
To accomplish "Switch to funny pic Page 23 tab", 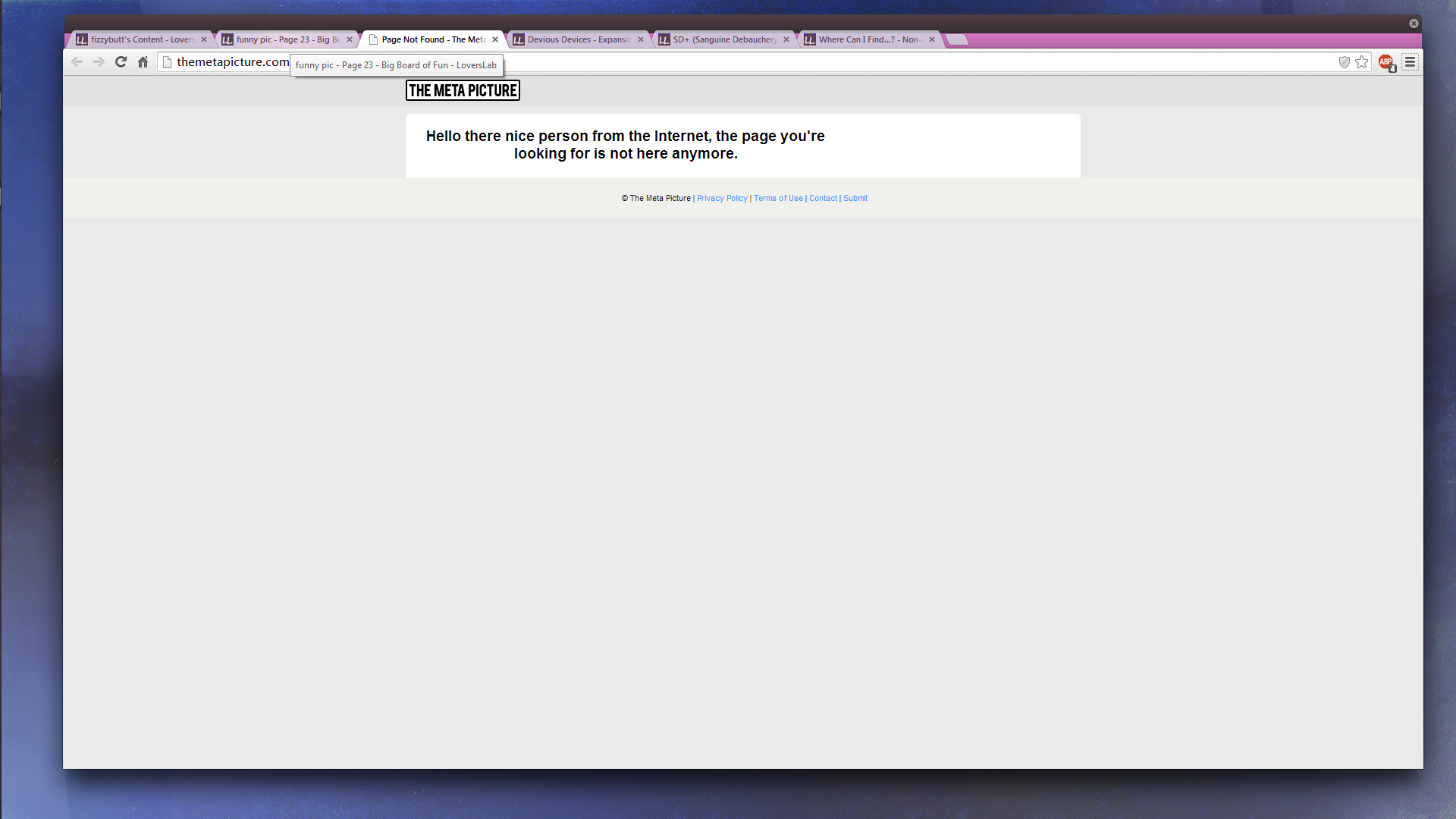I will point(287,39).
